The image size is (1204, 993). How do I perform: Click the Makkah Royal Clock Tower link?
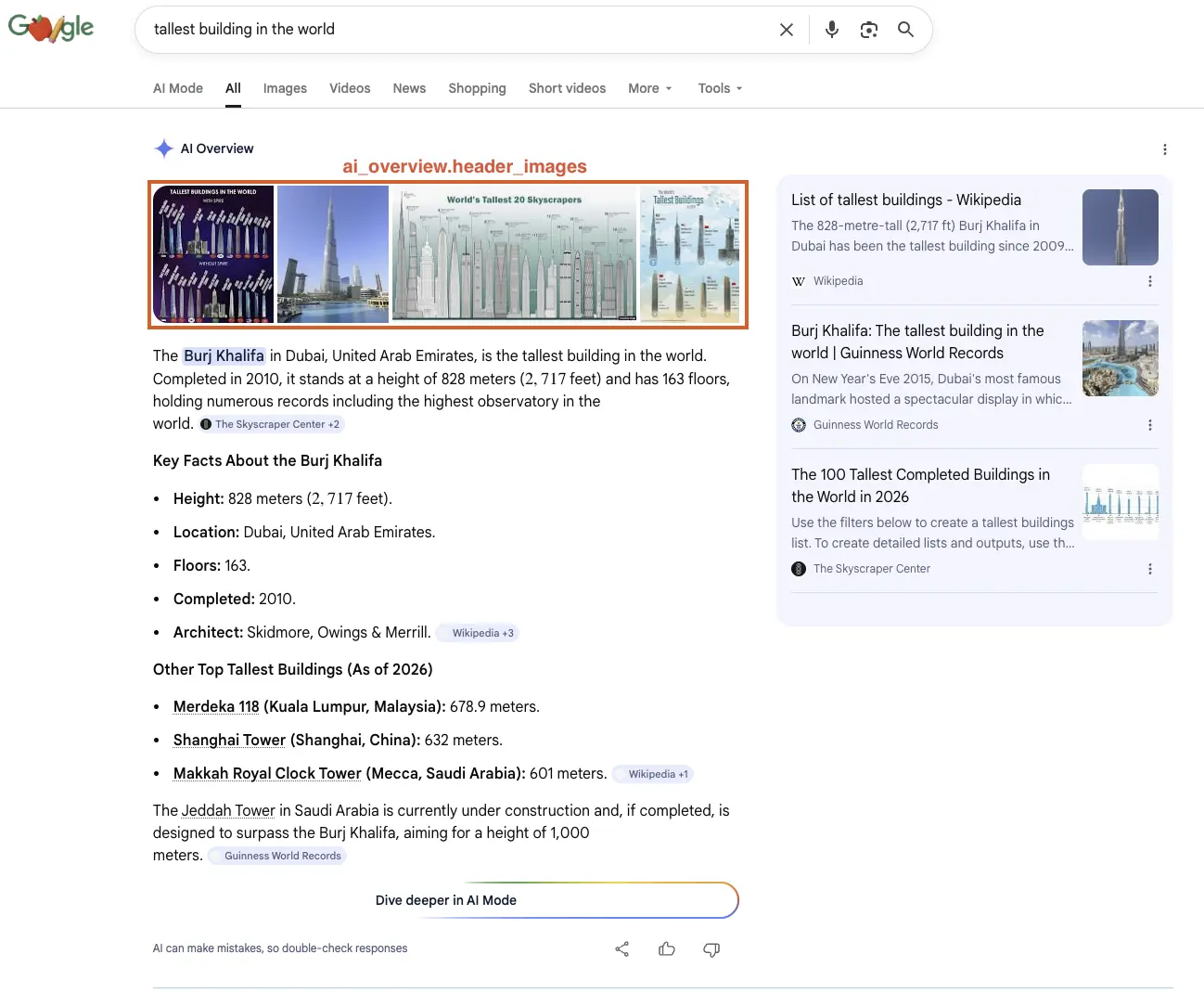267,773
